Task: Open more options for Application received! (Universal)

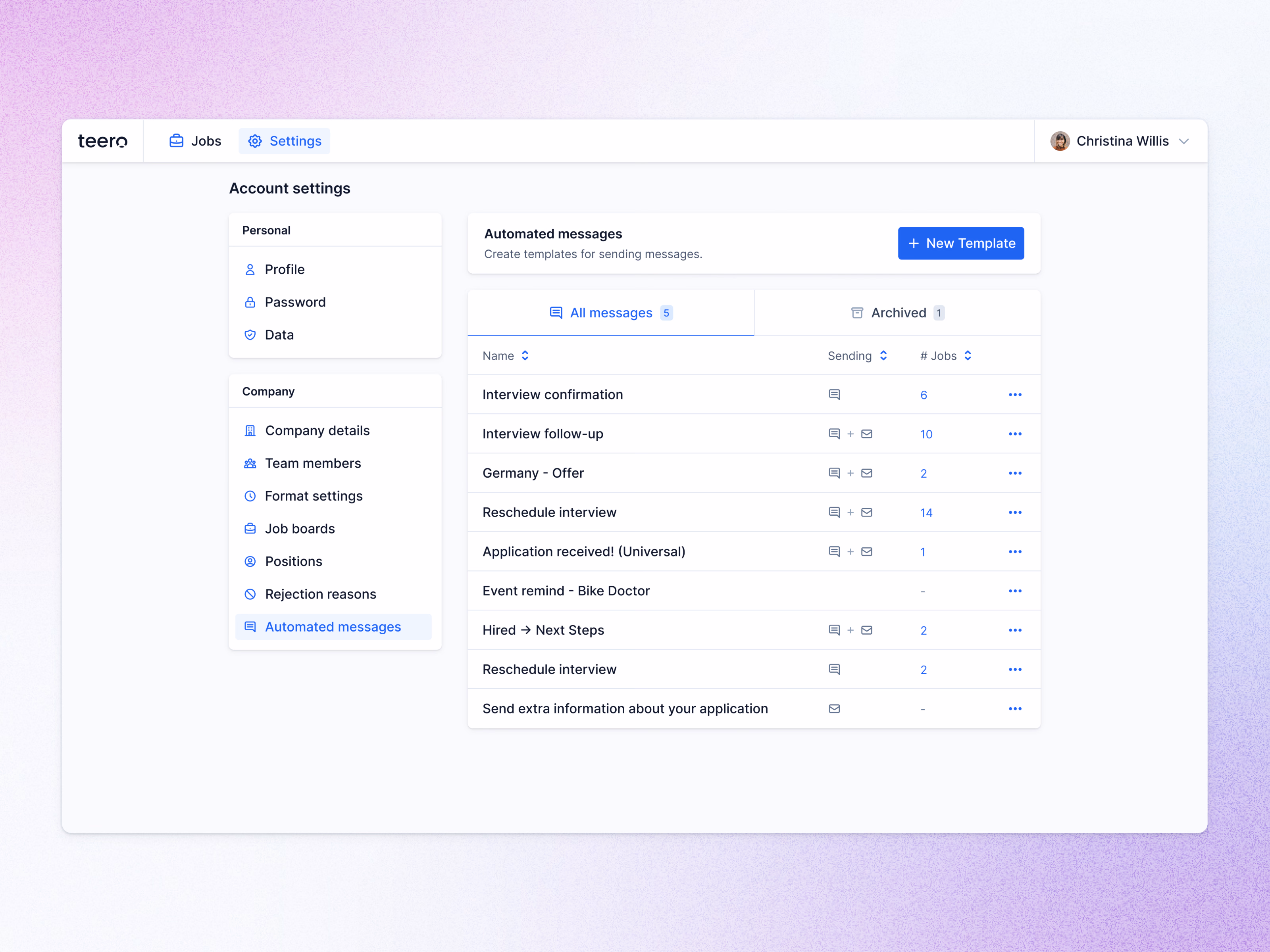Action: [1015, 552]
